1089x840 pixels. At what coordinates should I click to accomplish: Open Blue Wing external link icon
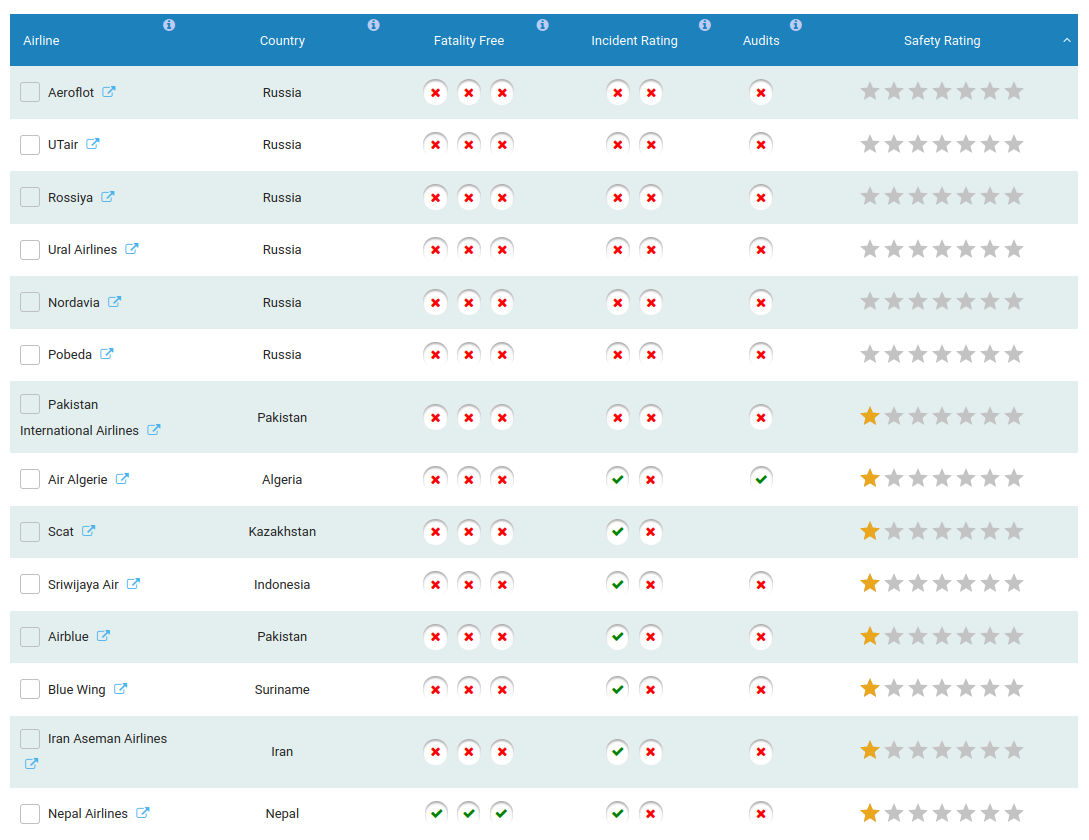(x=121, y=689)
